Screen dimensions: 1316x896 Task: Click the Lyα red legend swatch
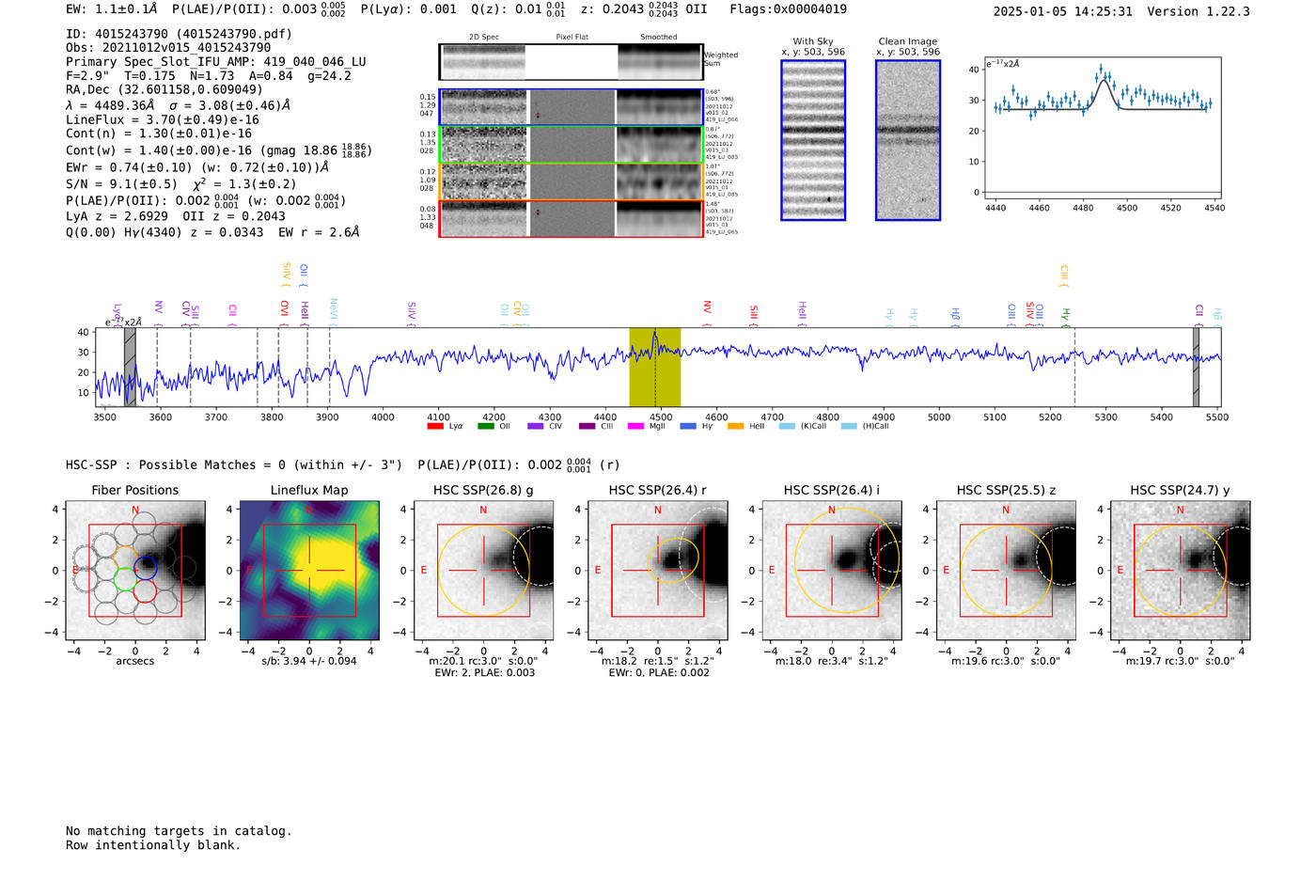(434, 426)
